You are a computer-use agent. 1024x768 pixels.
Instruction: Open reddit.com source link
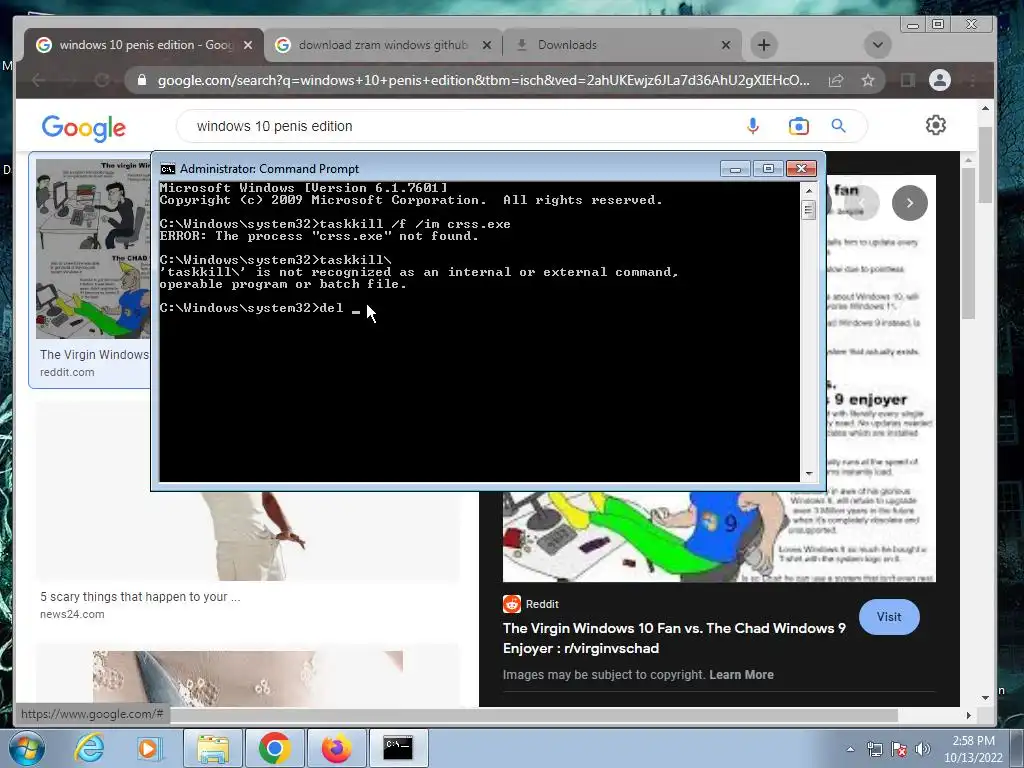[67, 372]
